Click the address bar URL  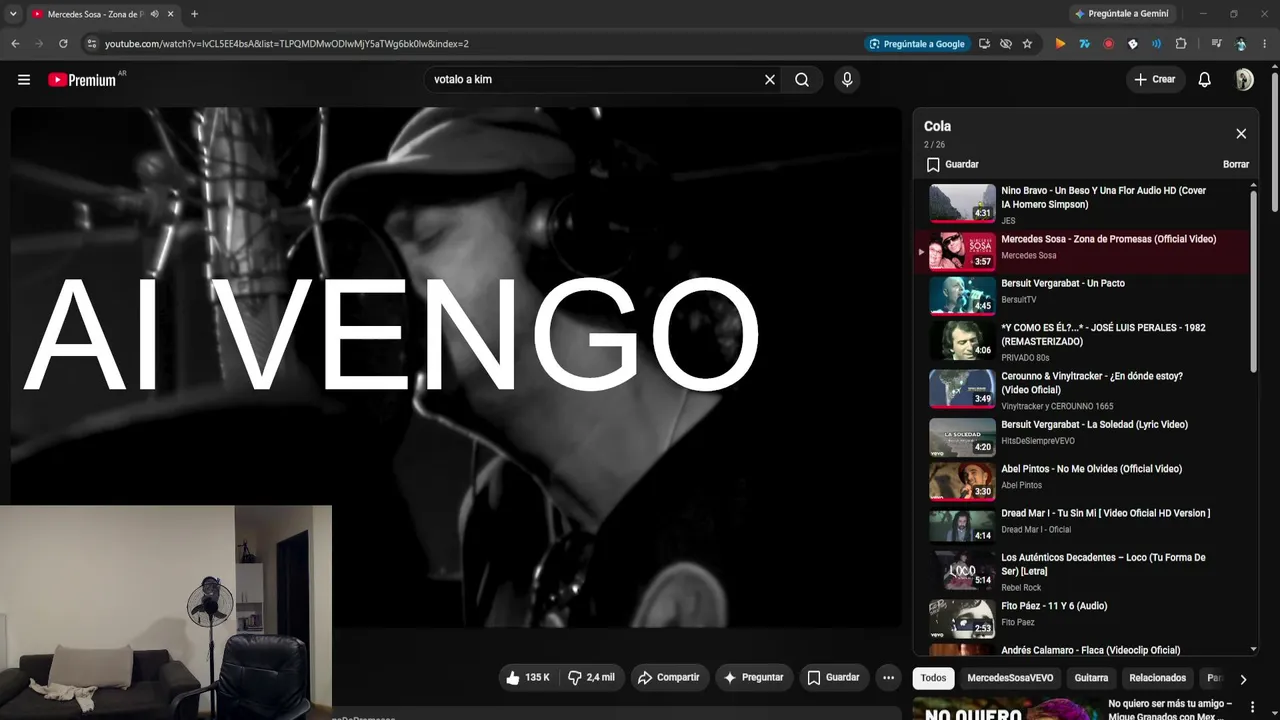click(x=287, y=44)
